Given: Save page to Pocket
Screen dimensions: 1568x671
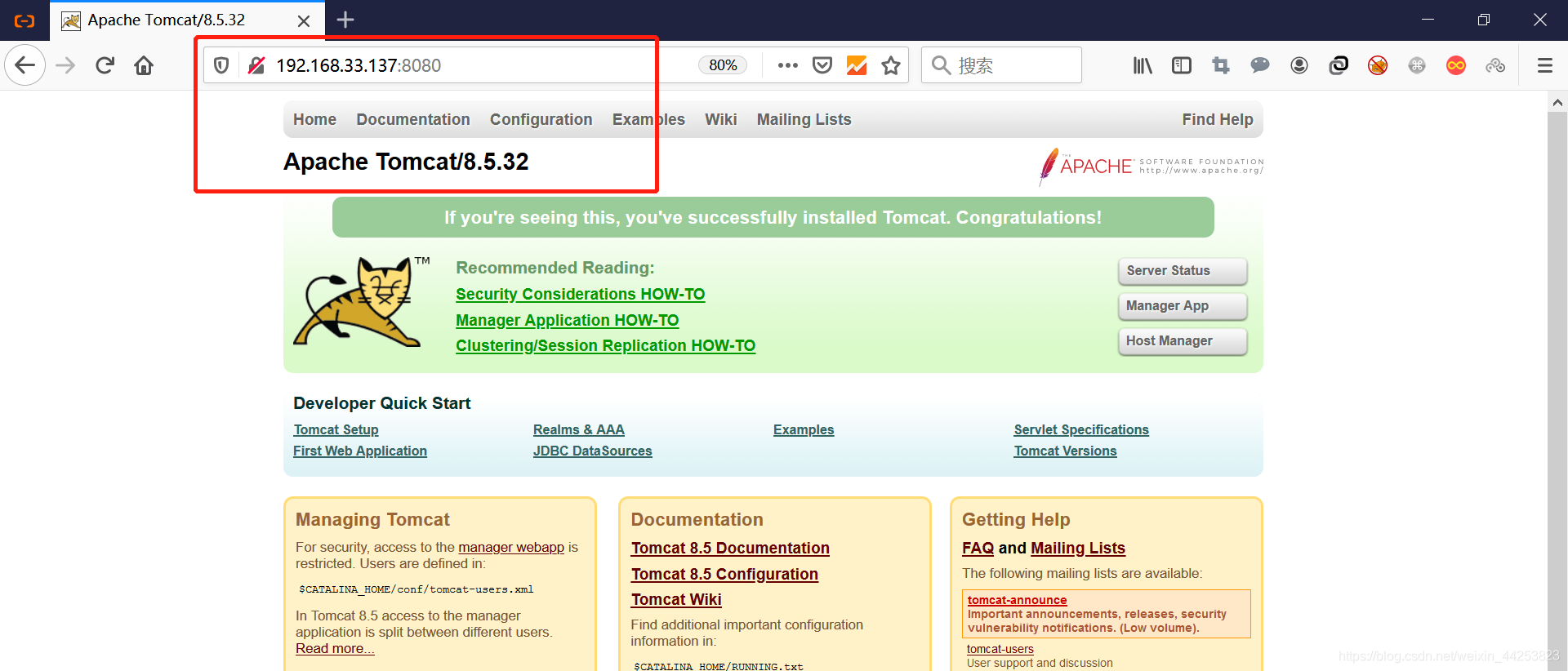Looking at the screenshot, I should point(822,65).
